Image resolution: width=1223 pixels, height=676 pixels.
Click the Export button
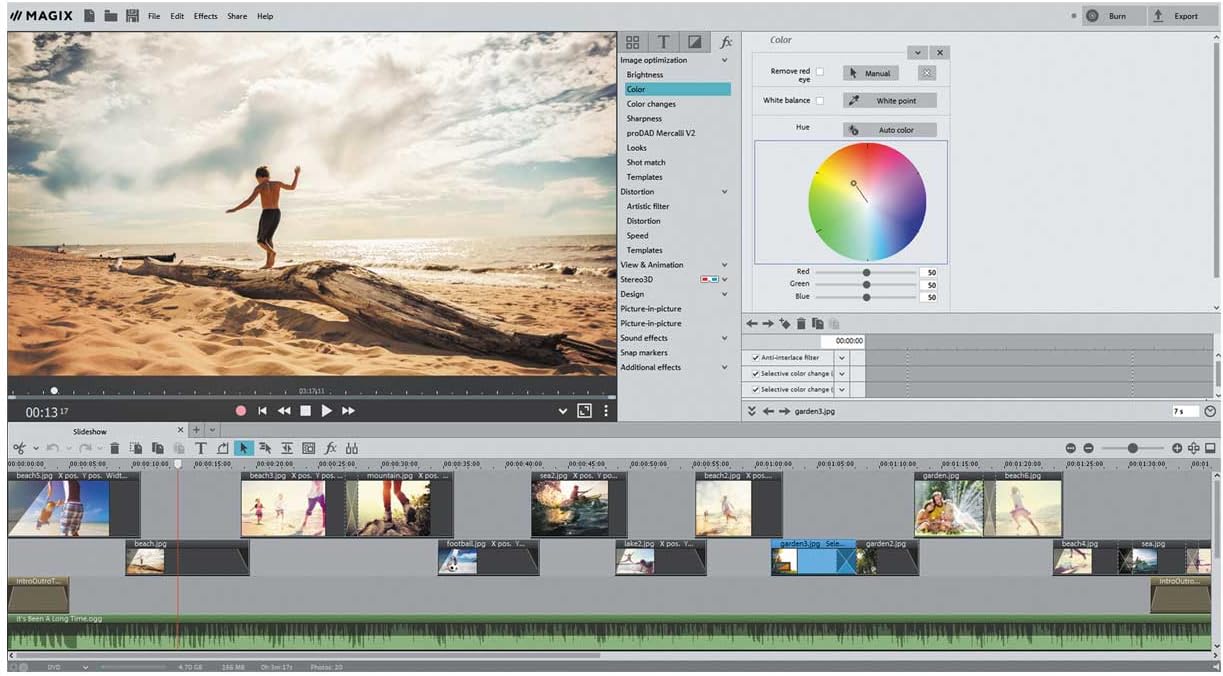click(1175, 16)
